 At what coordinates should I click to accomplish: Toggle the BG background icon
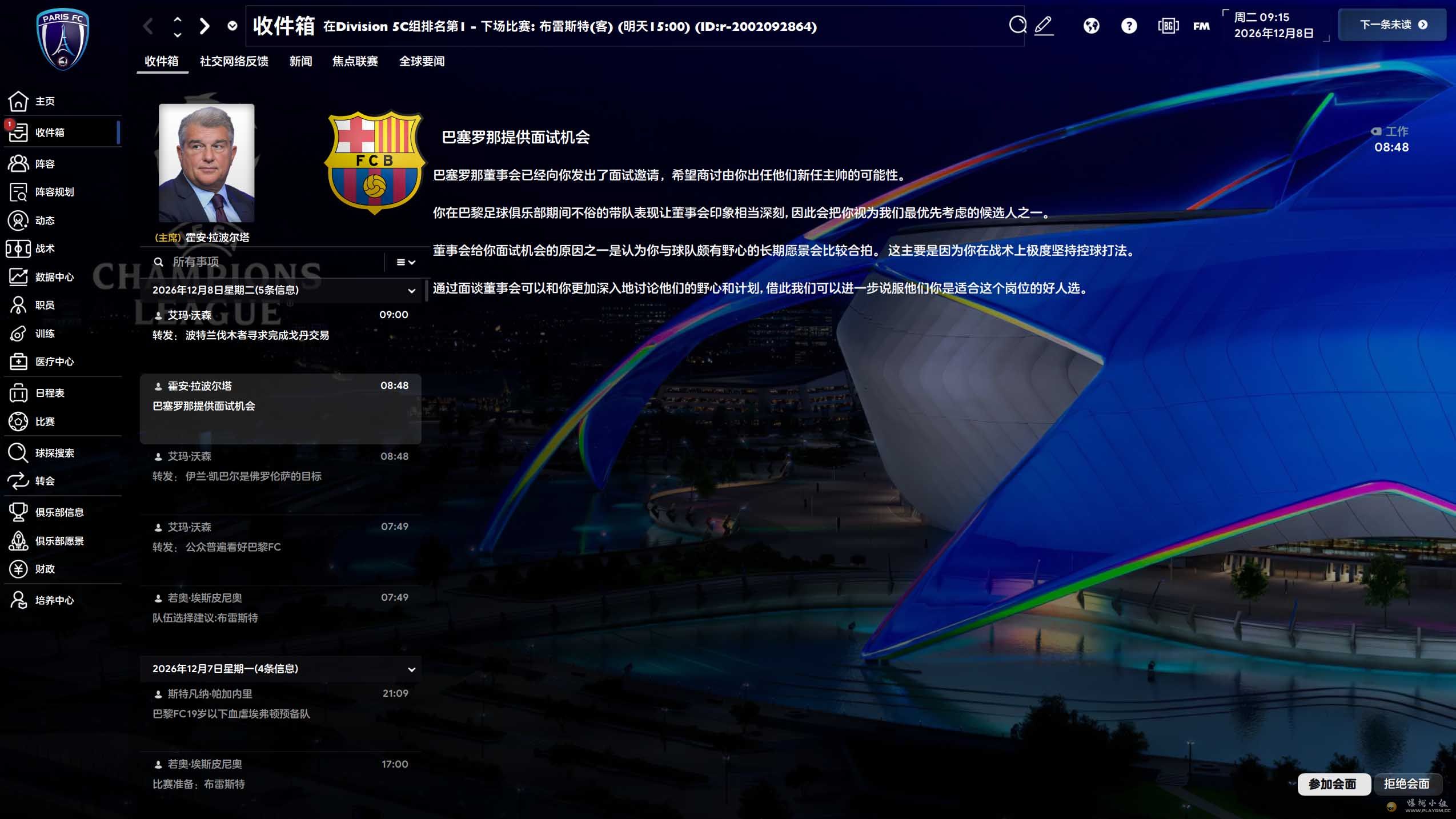click(1168, 26)
